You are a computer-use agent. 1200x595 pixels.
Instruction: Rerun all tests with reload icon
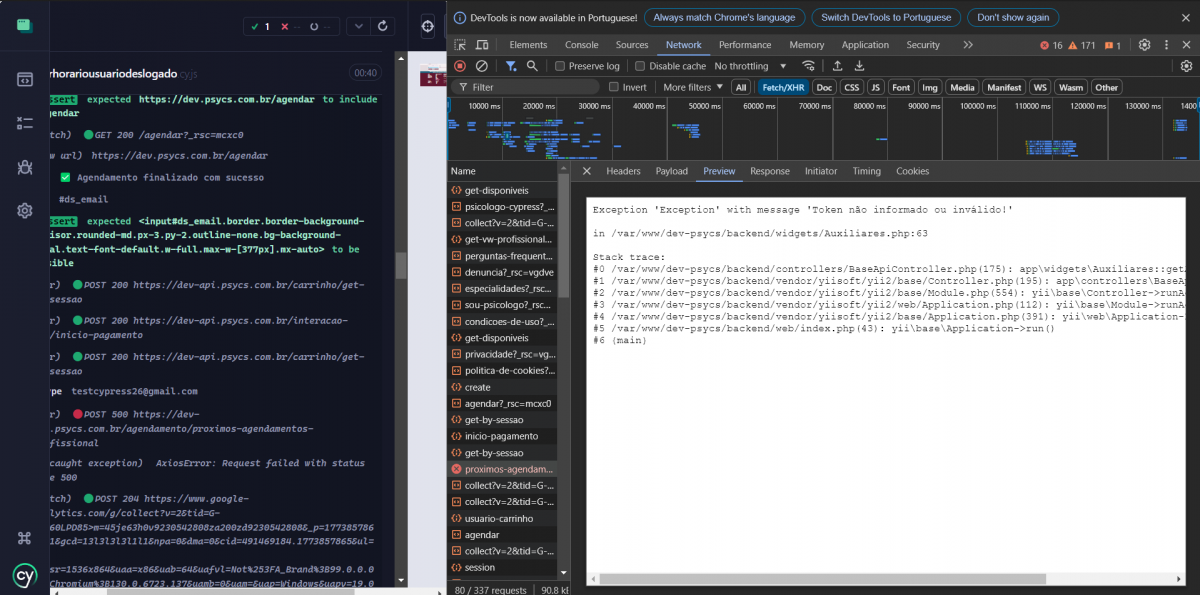[381, 26]
